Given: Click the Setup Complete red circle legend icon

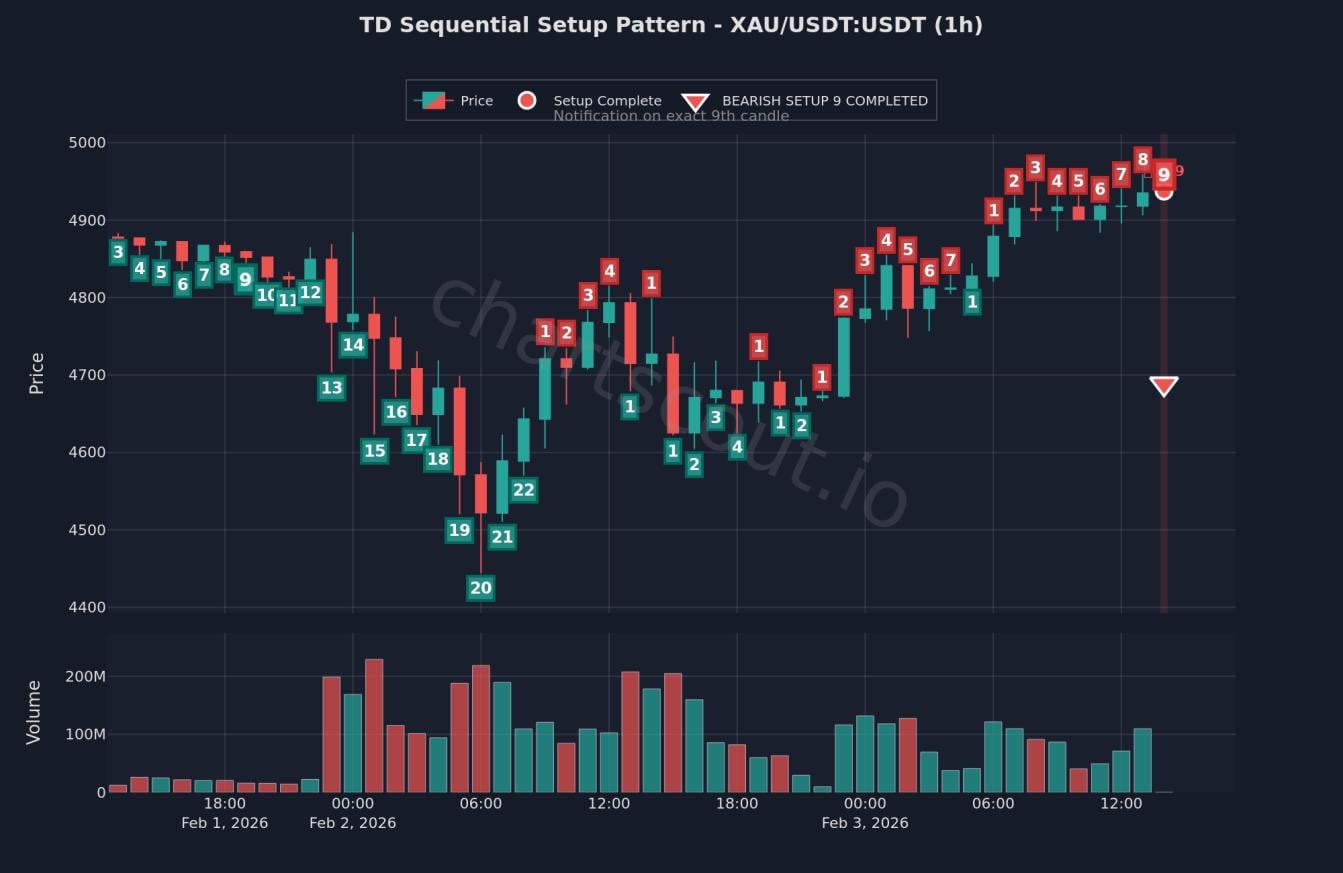Looking at the screenshot, I should pos(527,100).
